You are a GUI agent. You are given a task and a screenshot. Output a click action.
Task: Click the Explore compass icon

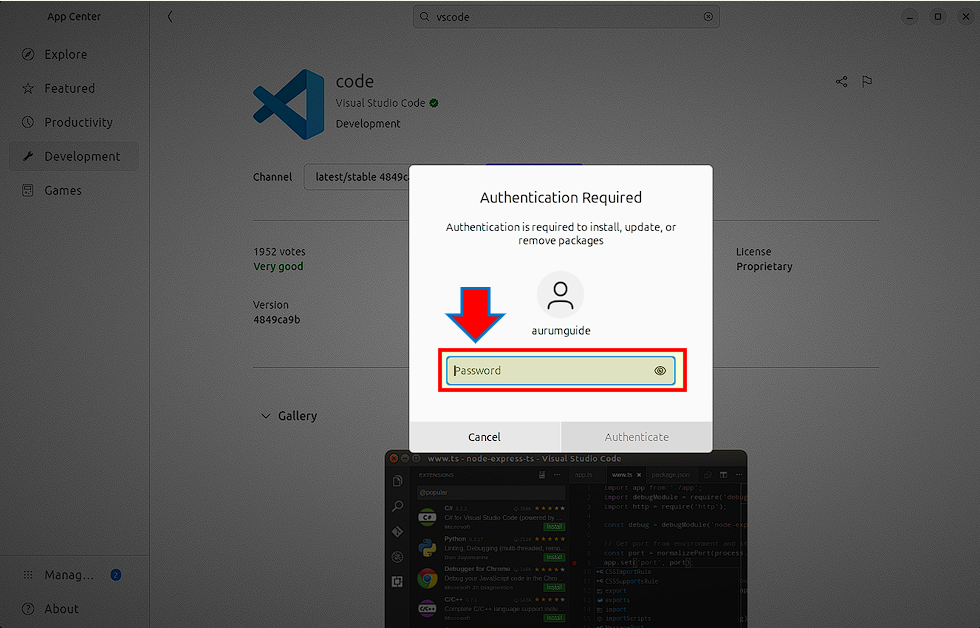[x=28, y=54]
